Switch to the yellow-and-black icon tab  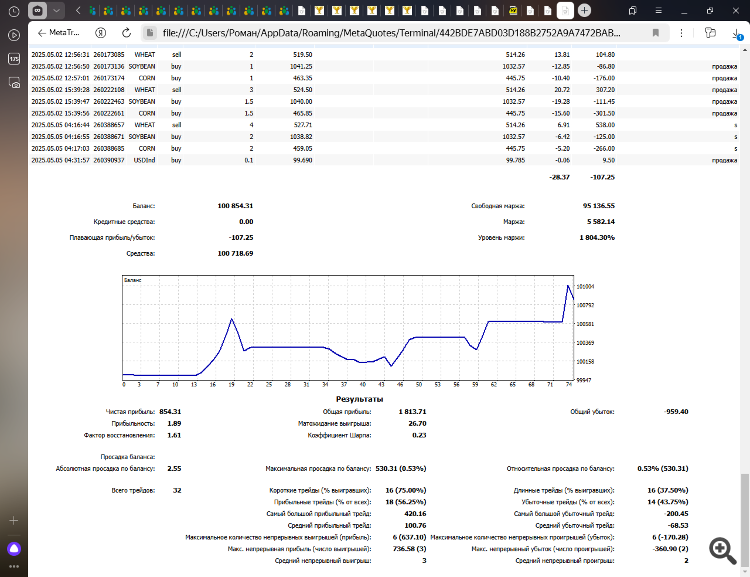pos(513,11)
